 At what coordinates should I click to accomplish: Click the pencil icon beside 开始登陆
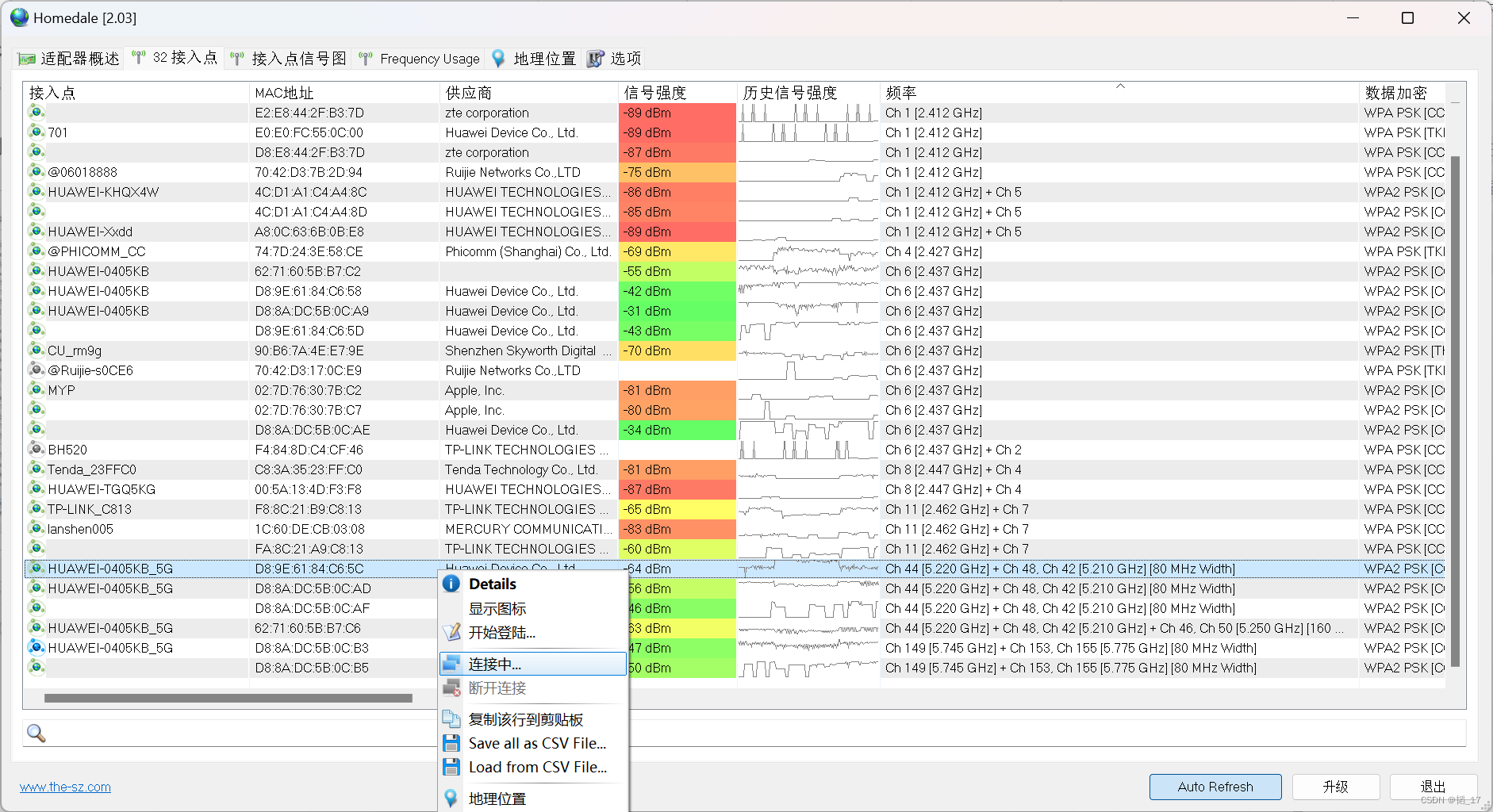(x=451, y=633)
